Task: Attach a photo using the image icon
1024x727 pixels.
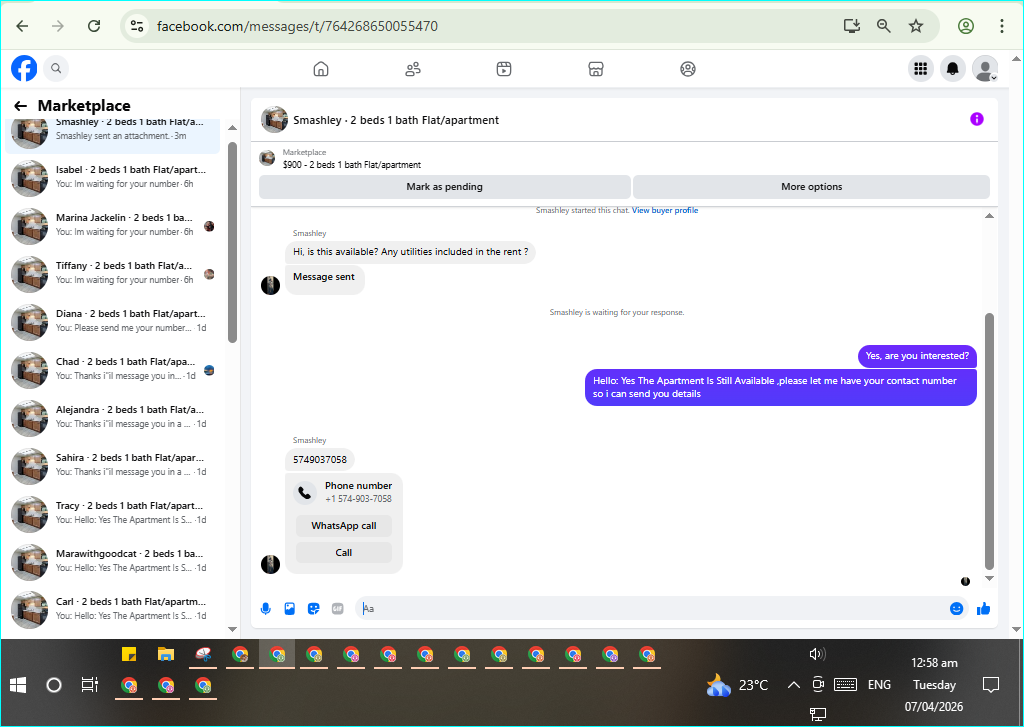Action: click(290, 609)
